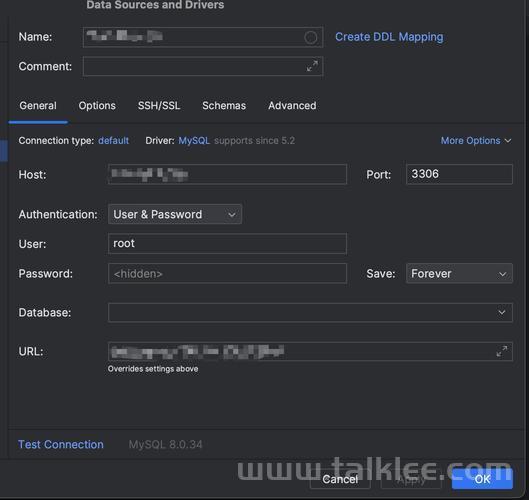Screen dimensions: 529x500
Task: Expand the Database dropdown chevron
Action: pyautogui.click(x=502, y=312)
